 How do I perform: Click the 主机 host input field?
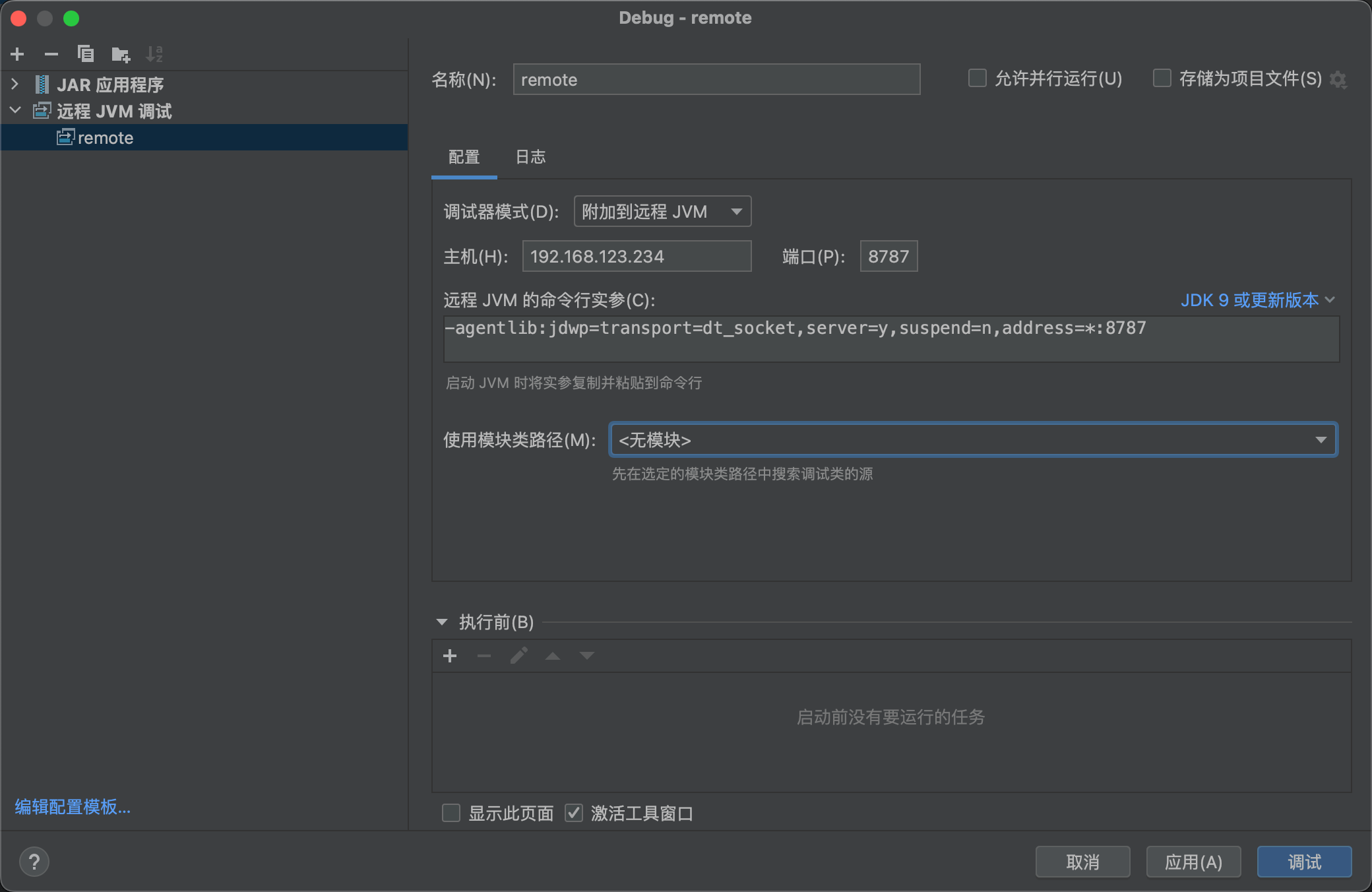click(637, 256)
